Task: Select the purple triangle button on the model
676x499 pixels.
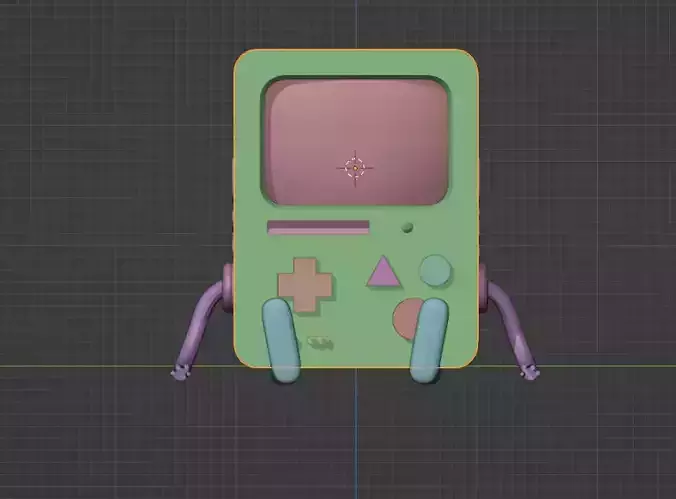Action: point(383,272)
